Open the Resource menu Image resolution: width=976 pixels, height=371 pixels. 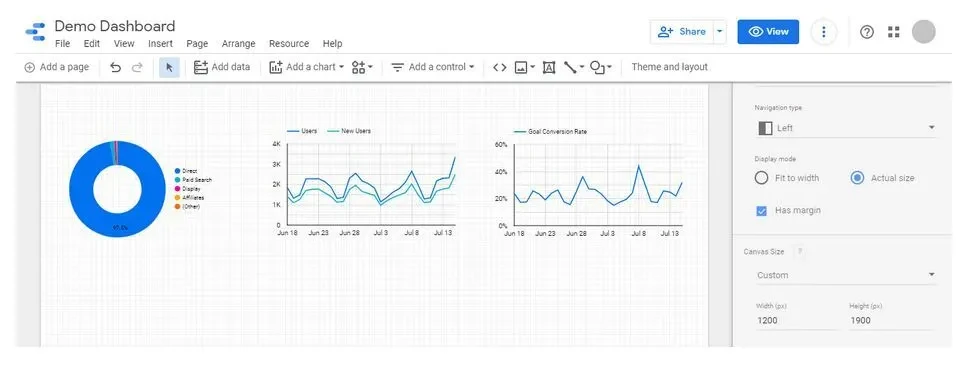pyautogui.click(x=289, y=44)
